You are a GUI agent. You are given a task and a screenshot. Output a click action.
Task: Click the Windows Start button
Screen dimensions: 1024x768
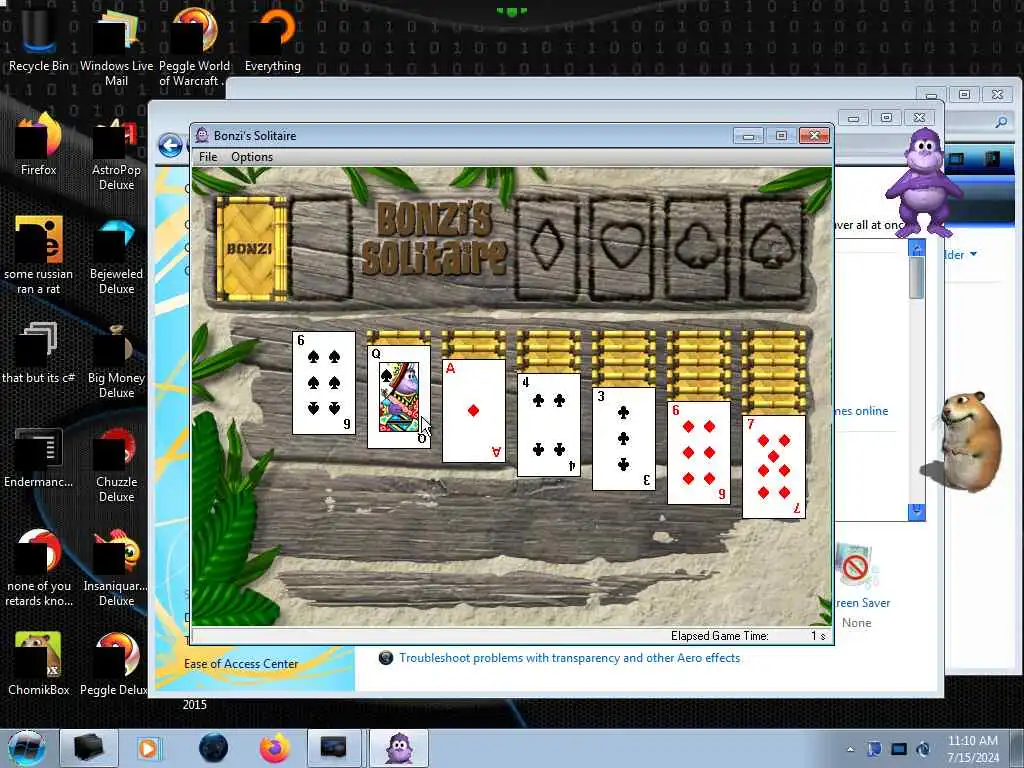click(x=27, y=748)
